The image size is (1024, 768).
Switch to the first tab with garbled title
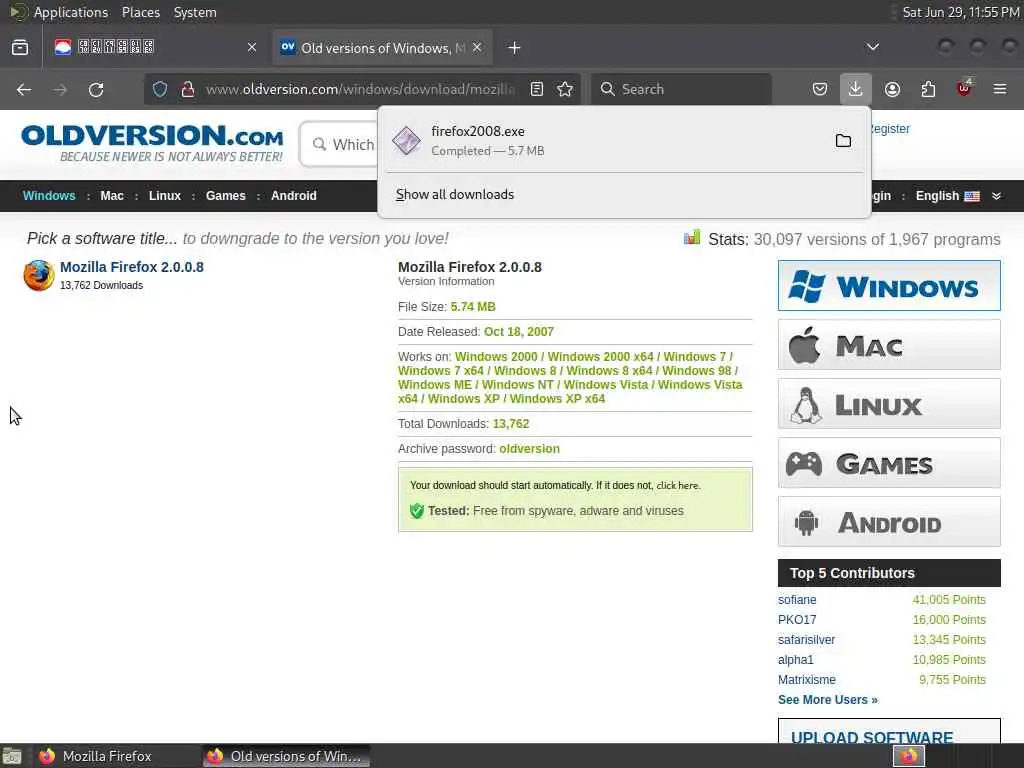click(157, 48)
